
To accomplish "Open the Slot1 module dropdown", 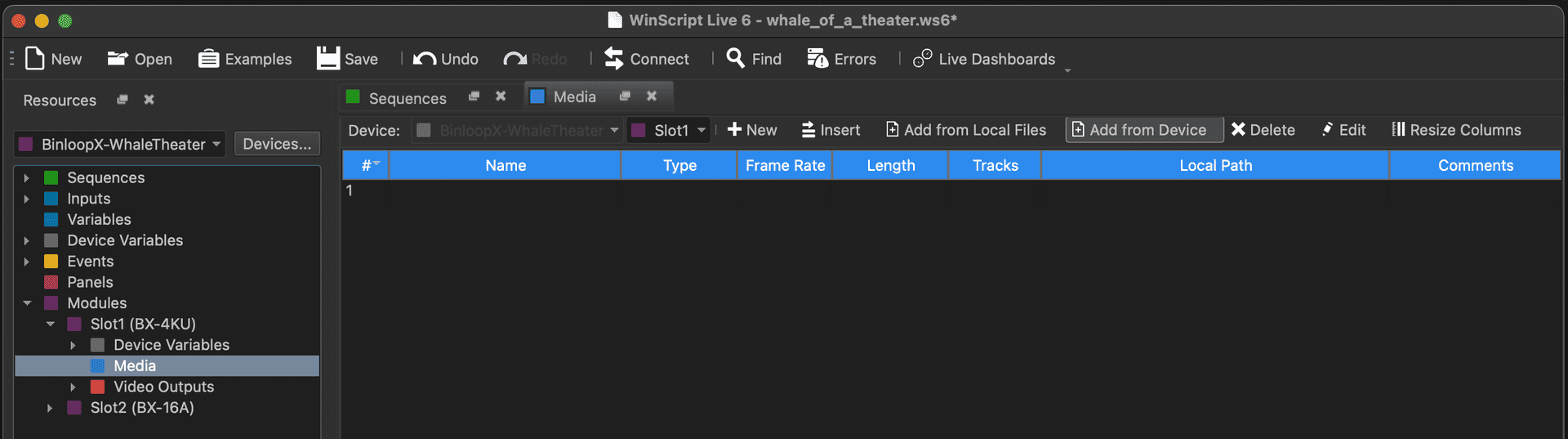I will [669, 131].
